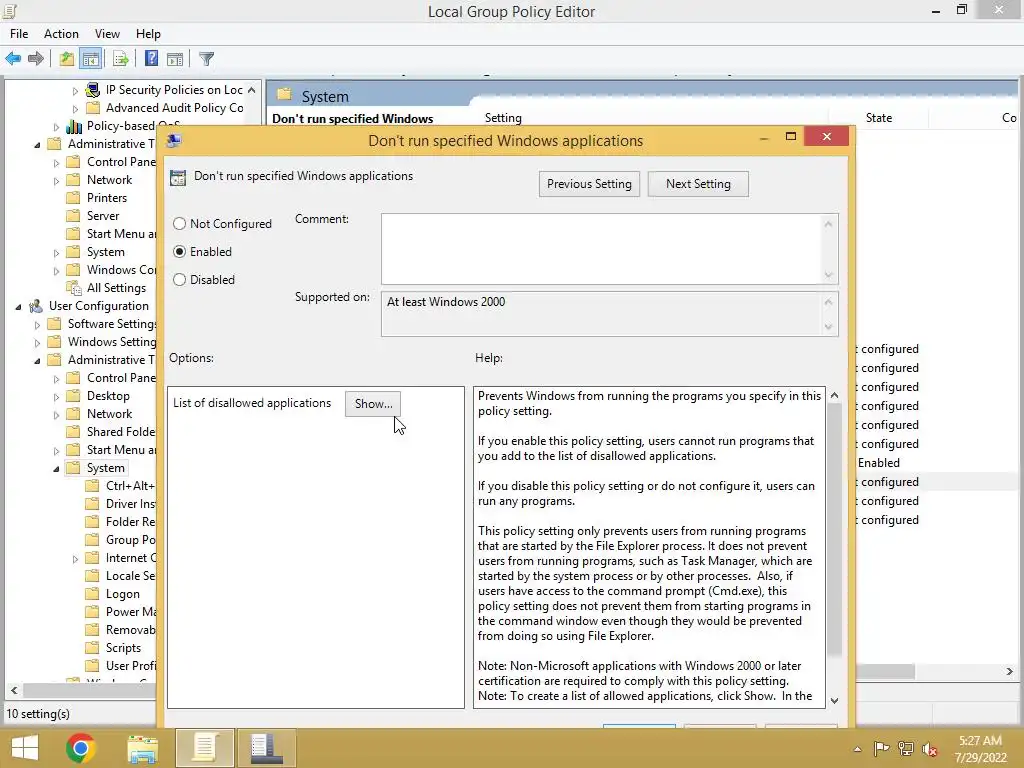Click the Setting column header
Viewport: 1024px width, 768px height.
click(503, 118)
